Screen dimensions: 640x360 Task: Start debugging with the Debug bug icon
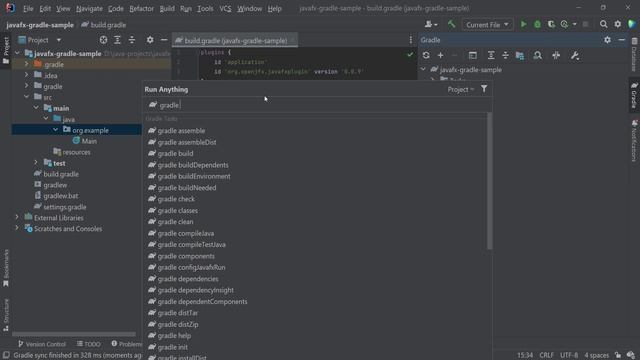click(x=537, y=24)
